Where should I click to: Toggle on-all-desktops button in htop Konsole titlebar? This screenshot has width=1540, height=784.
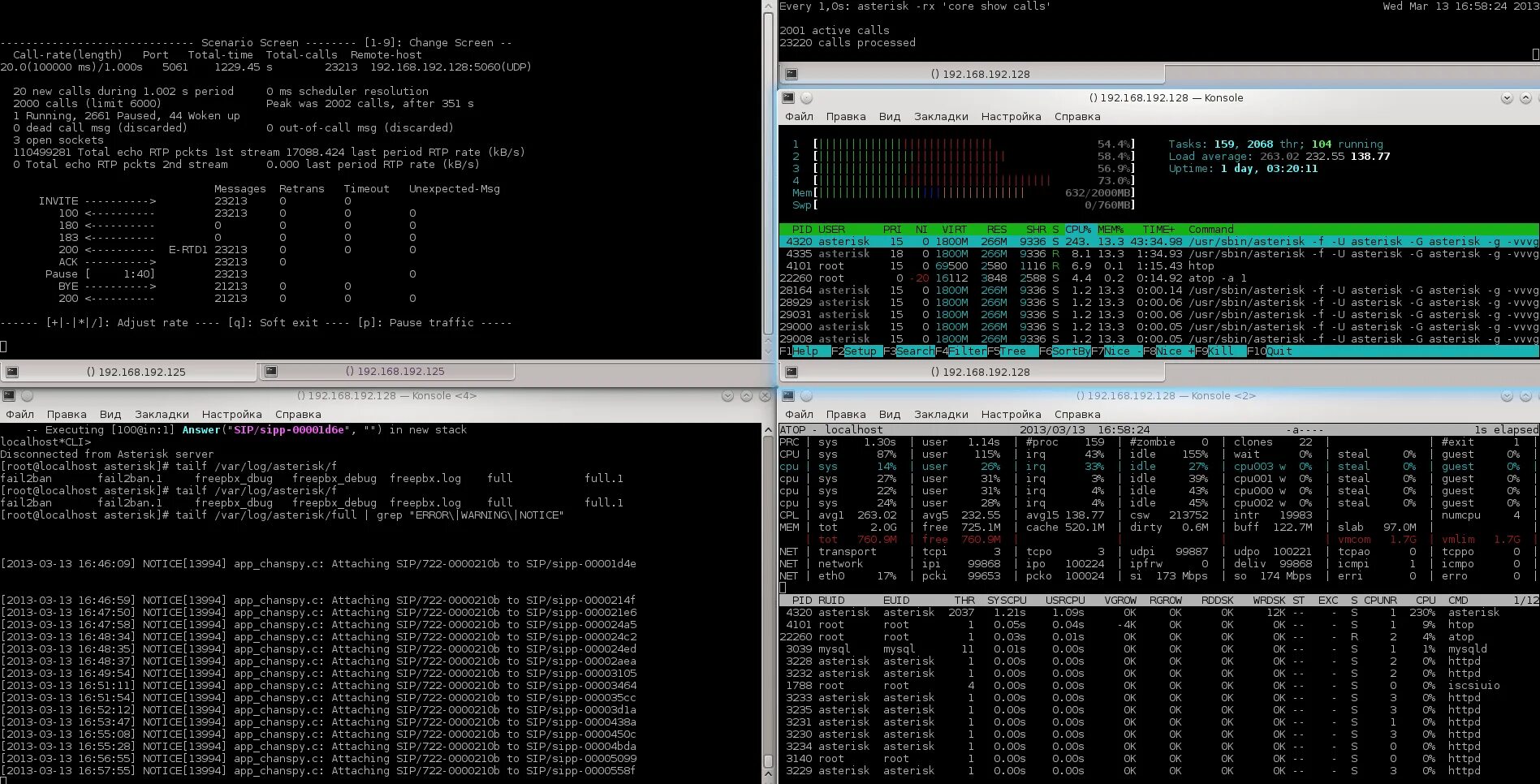point(806,97)
